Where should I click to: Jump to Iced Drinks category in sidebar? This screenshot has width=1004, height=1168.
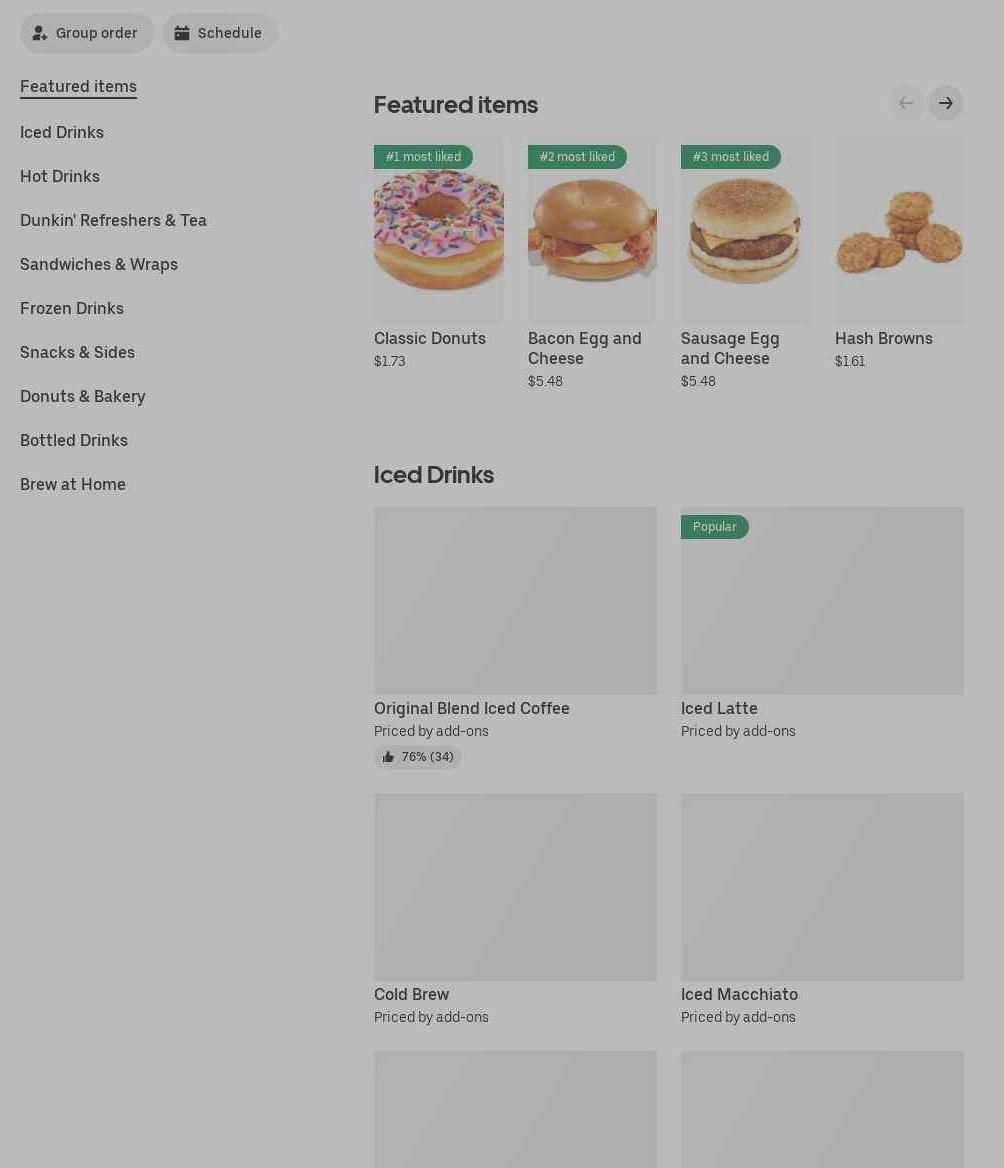coord(62,133)
